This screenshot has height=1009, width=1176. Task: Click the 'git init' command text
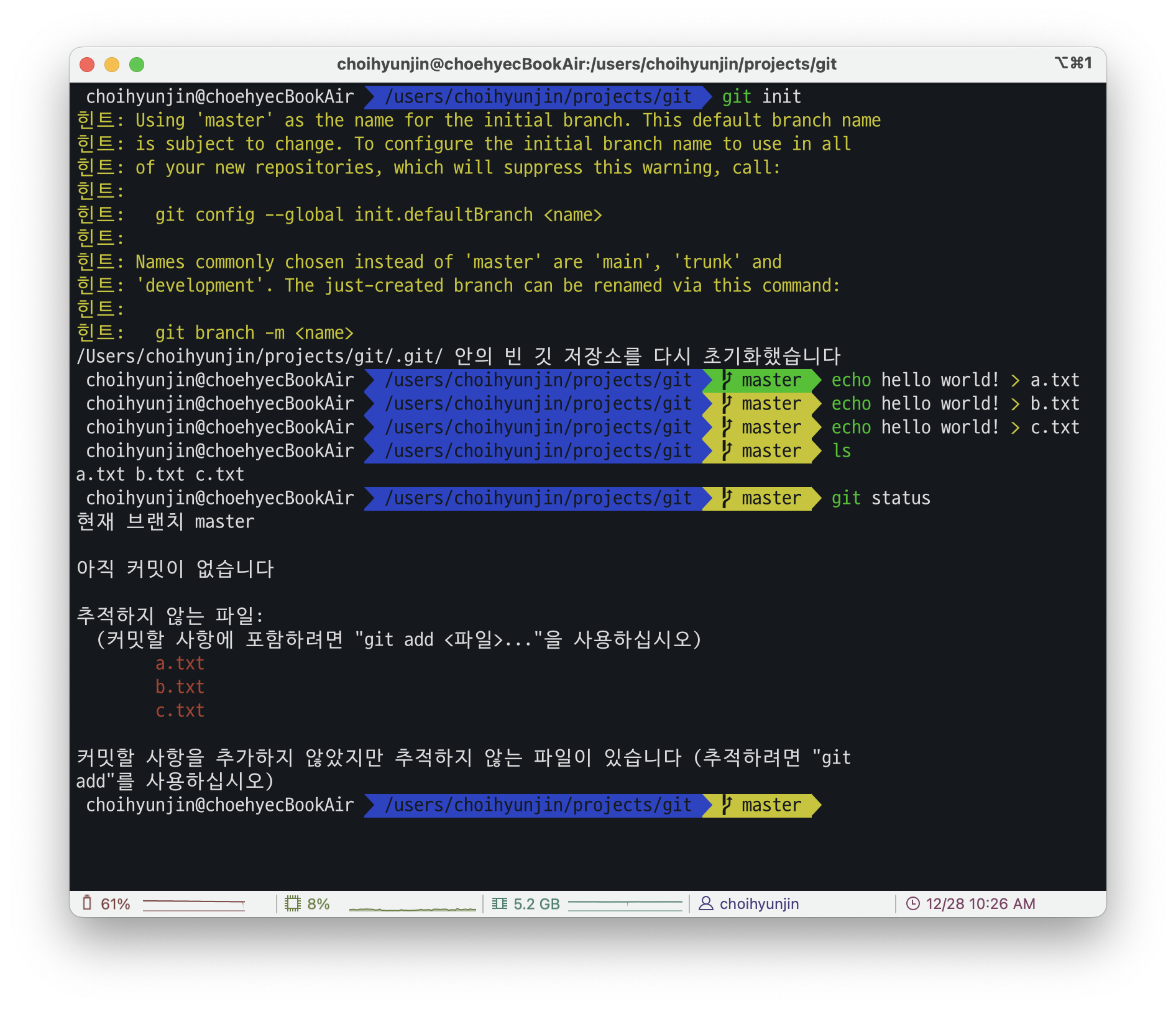pos(761,97)
